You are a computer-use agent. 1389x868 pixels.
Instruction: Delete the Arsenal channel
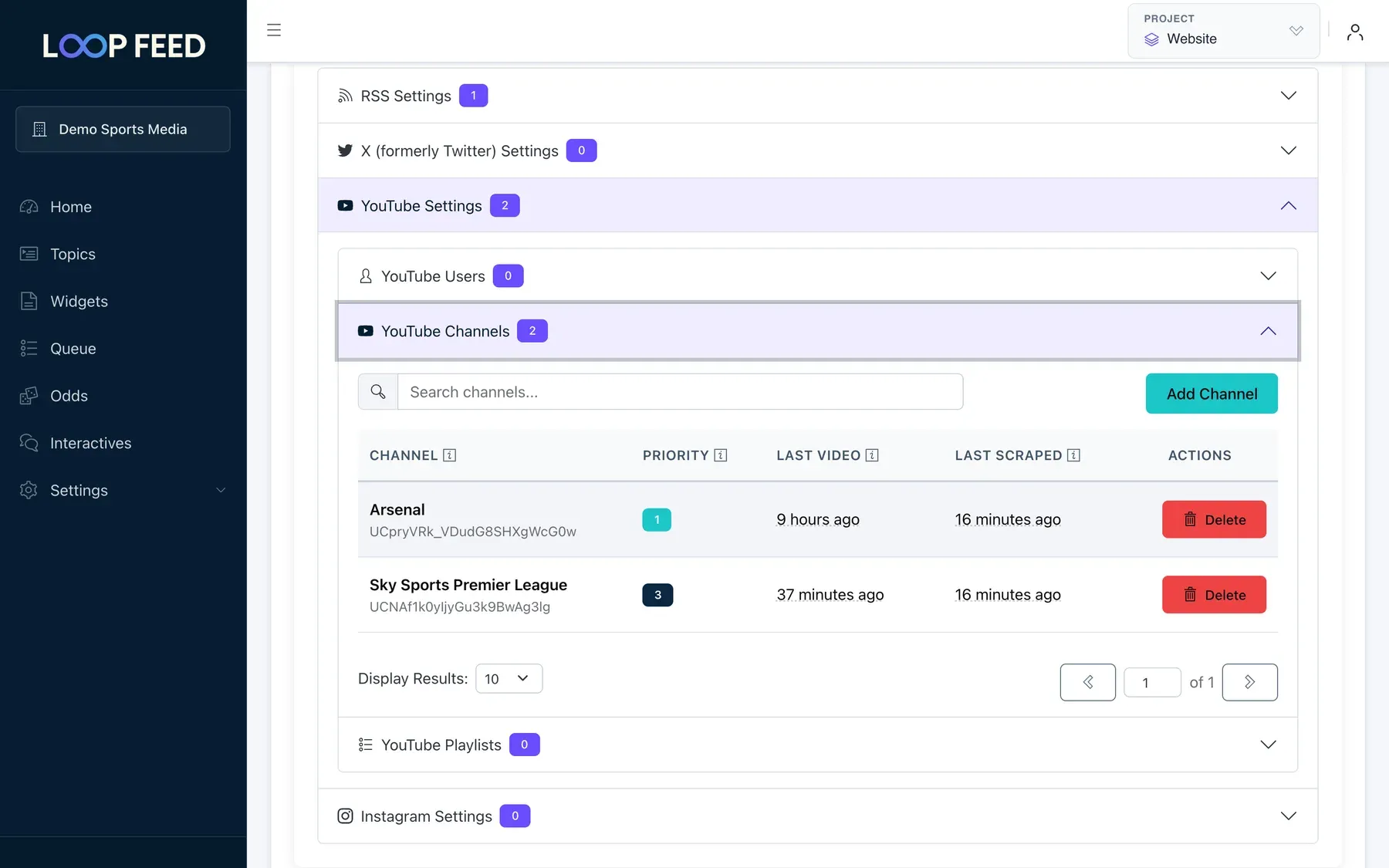coord(1214,519)
